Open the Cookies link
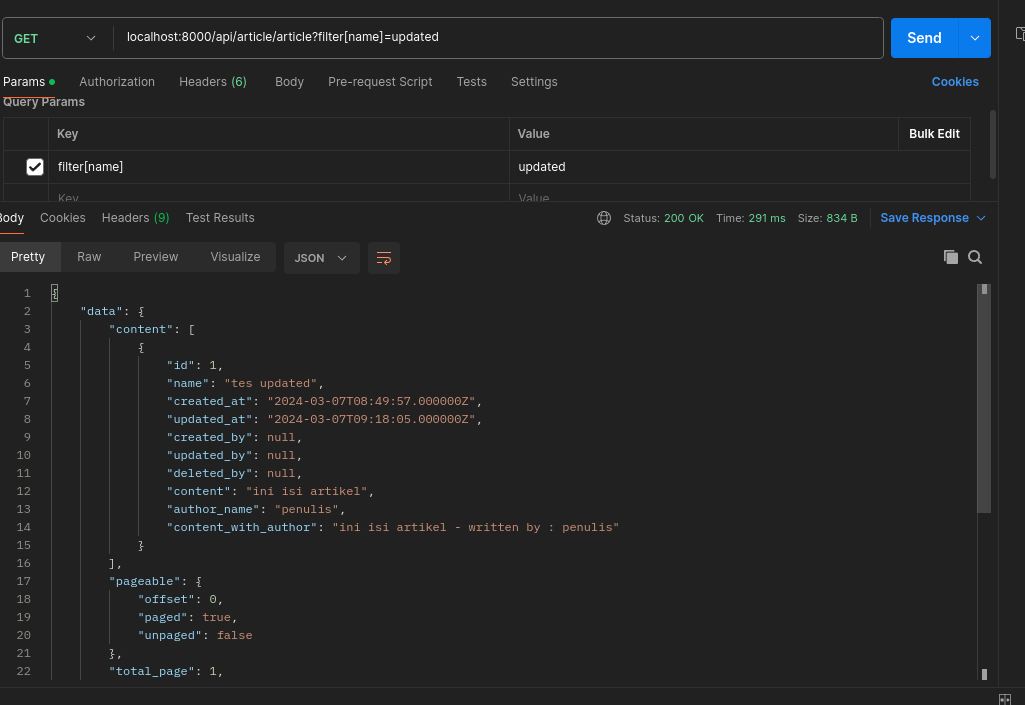 955,82
